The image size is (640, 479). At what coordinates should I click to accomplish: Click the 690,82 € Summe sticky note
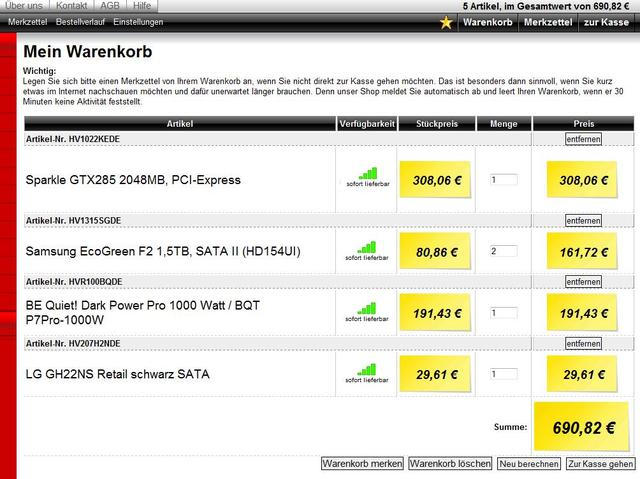coord(582,426)
